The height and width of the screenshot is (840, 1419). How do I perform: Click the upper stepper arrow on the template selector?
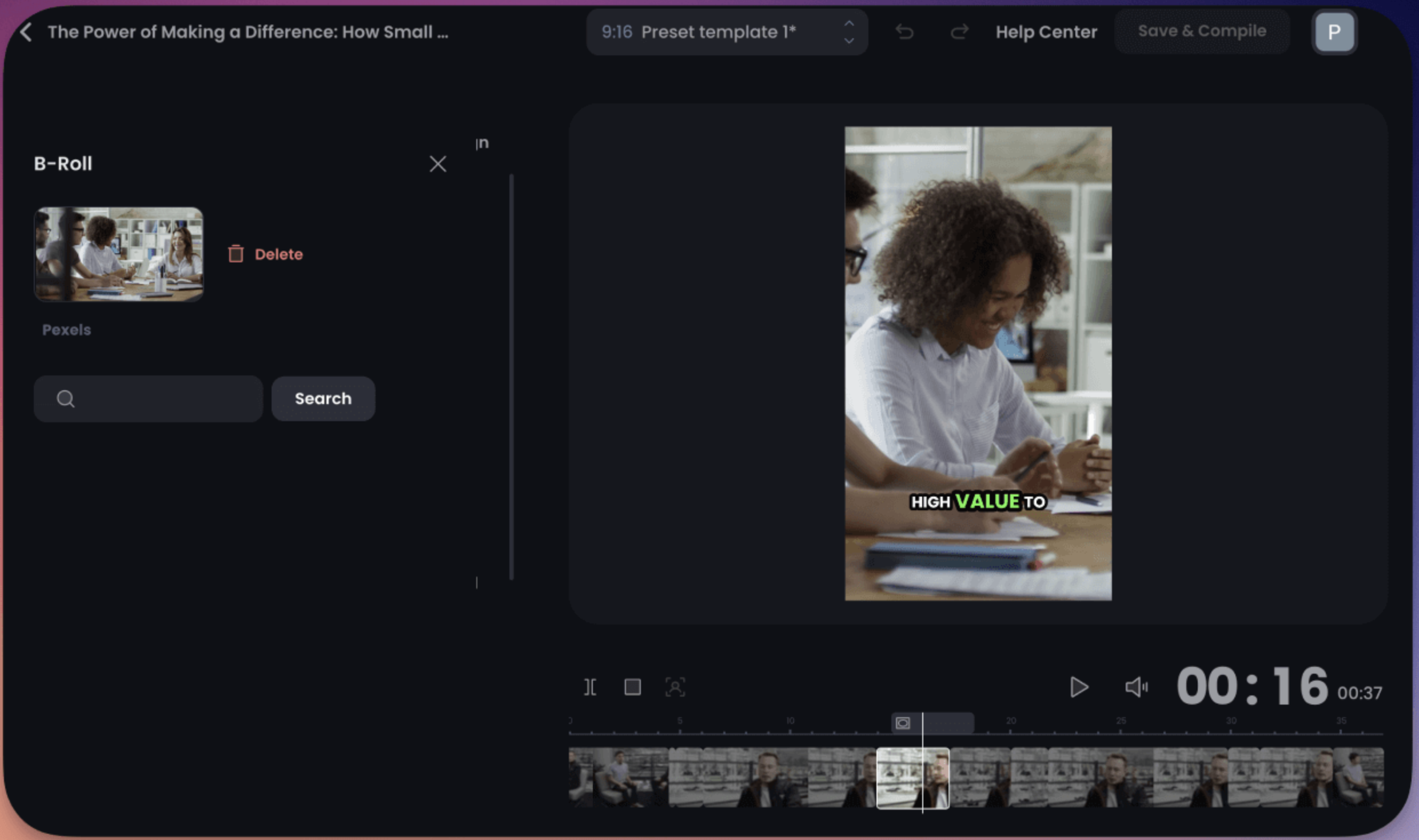click(x=848, y=24)
